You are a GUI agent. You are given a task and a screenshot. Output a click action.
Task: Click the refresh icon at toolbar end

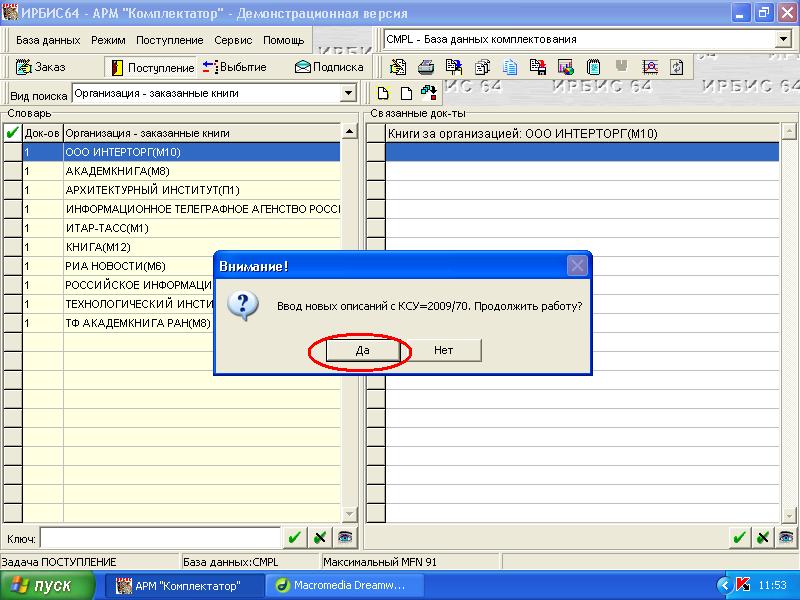(677, 67)
